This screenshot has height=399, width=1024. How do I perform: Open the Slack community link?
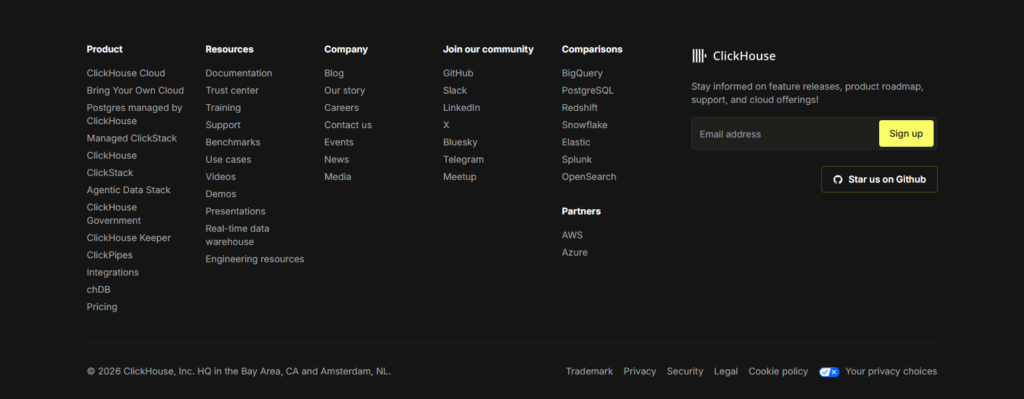click(x=455, y=91)
